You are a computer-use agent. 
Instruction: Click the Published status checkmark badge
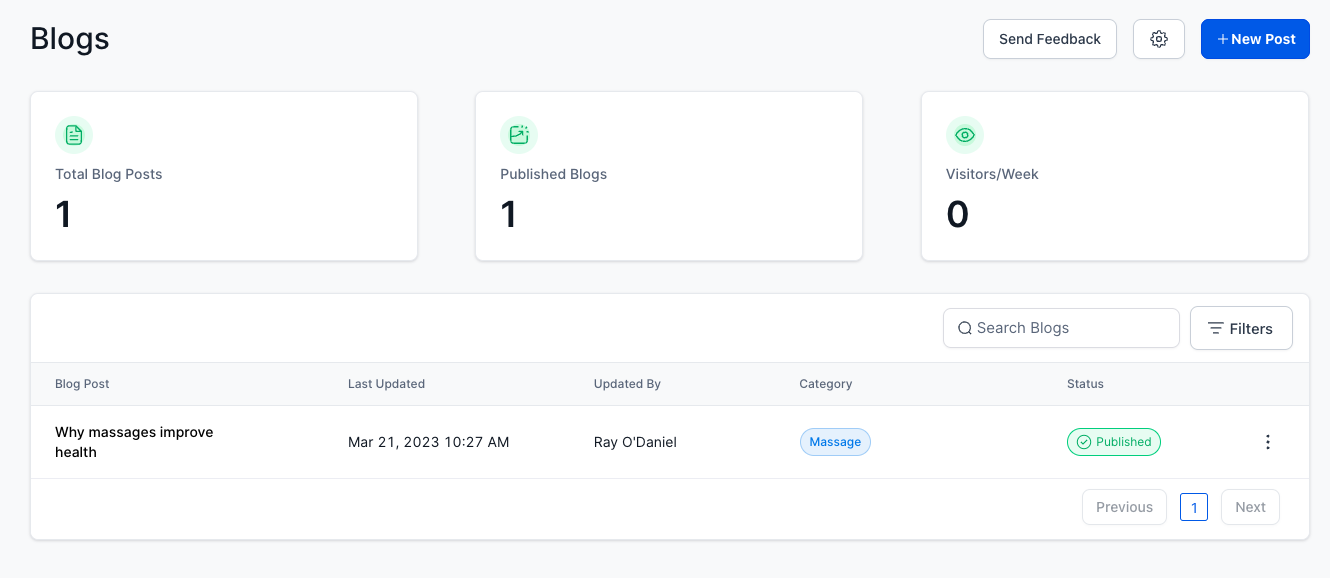1114,442
